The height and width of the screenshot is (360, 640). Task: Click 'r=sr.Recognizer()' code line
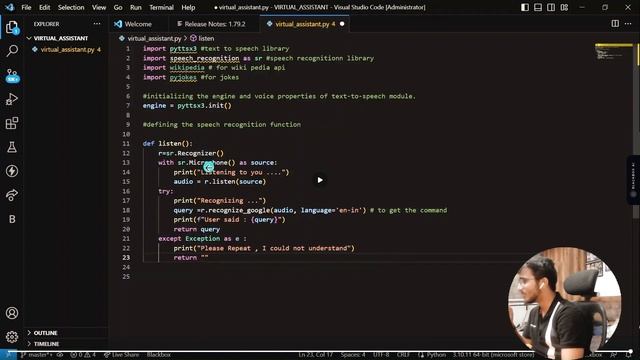pyautogui.click(x=191, y=153)
